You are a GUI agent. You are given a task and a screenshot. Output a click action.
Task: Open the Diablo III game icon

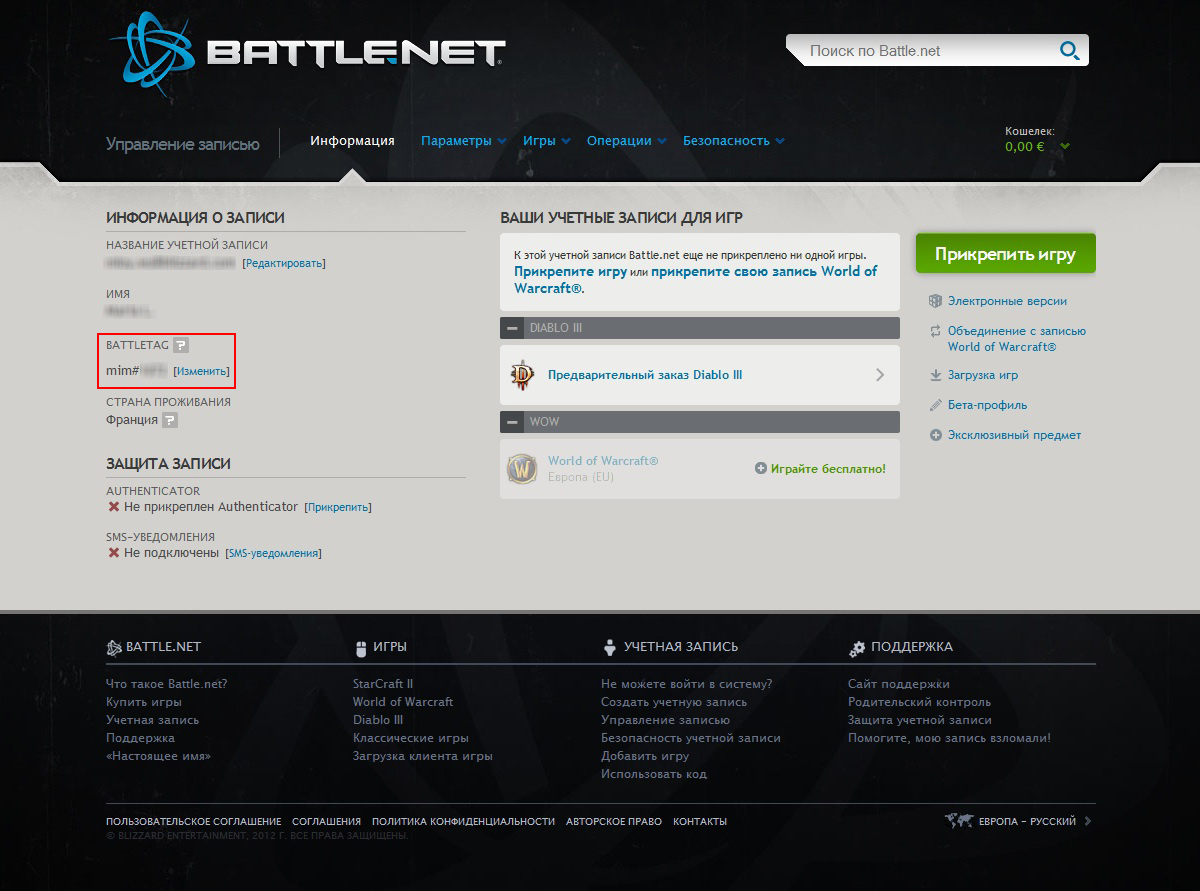(522, 375)
